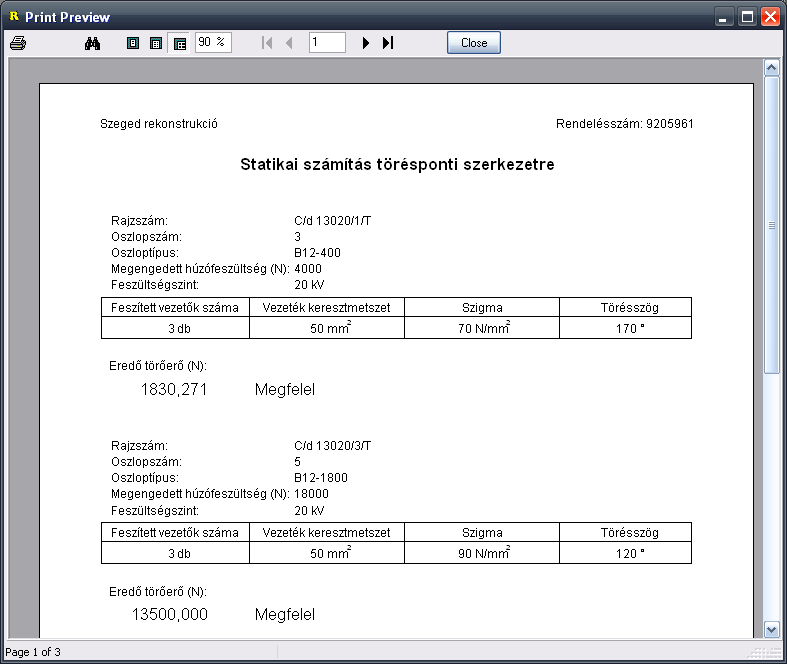
Task: Click 'Megfelel' next to 13500,000
Action: tap(285, 615)
